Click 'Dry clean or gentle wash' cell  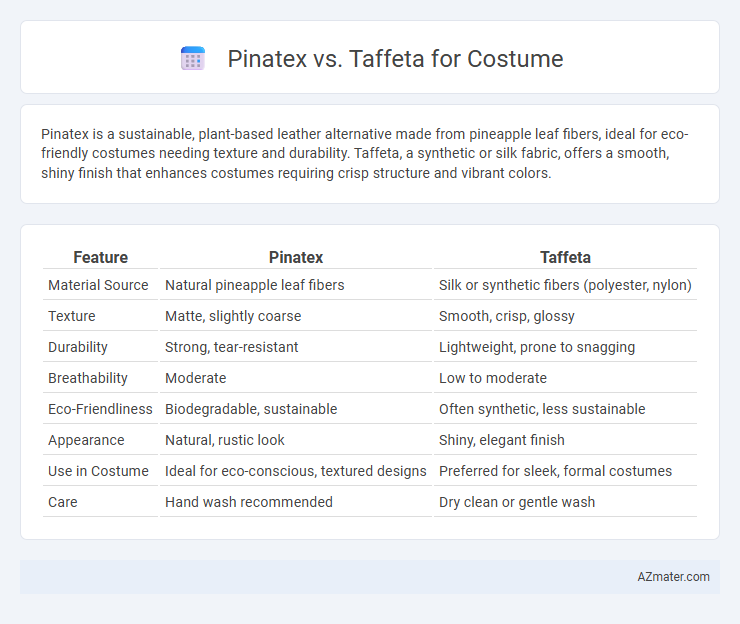point(517,502)
